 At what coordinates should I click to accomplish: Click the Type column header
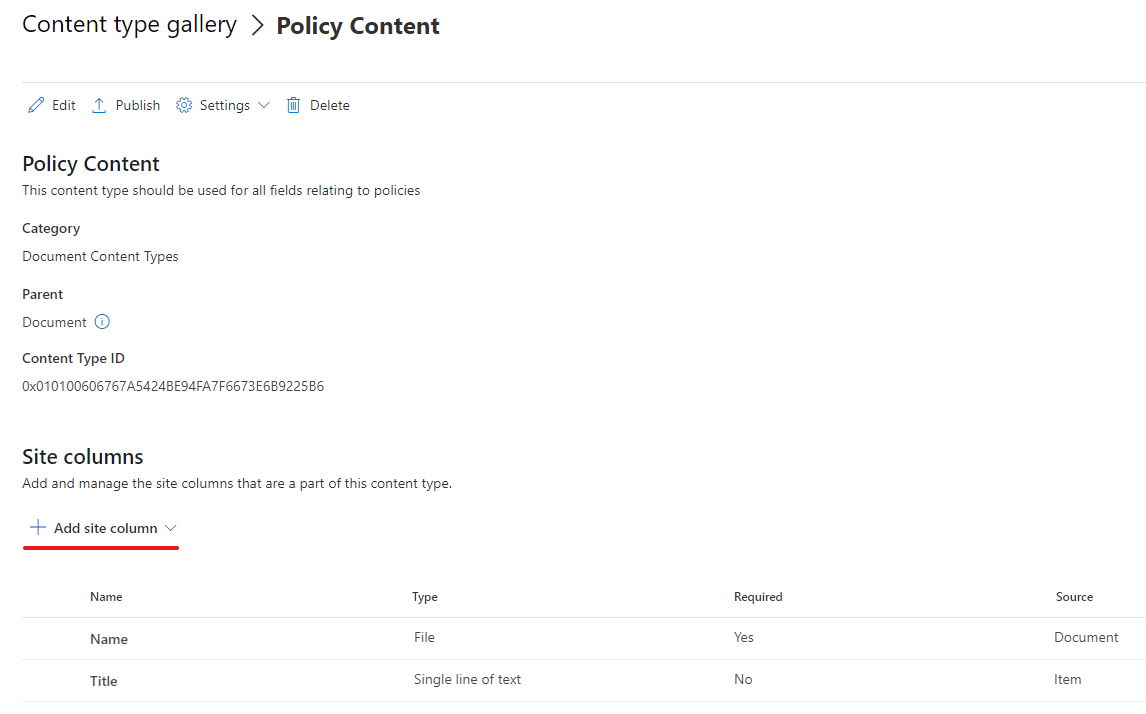pyautogui.click(x=424, y=596)
